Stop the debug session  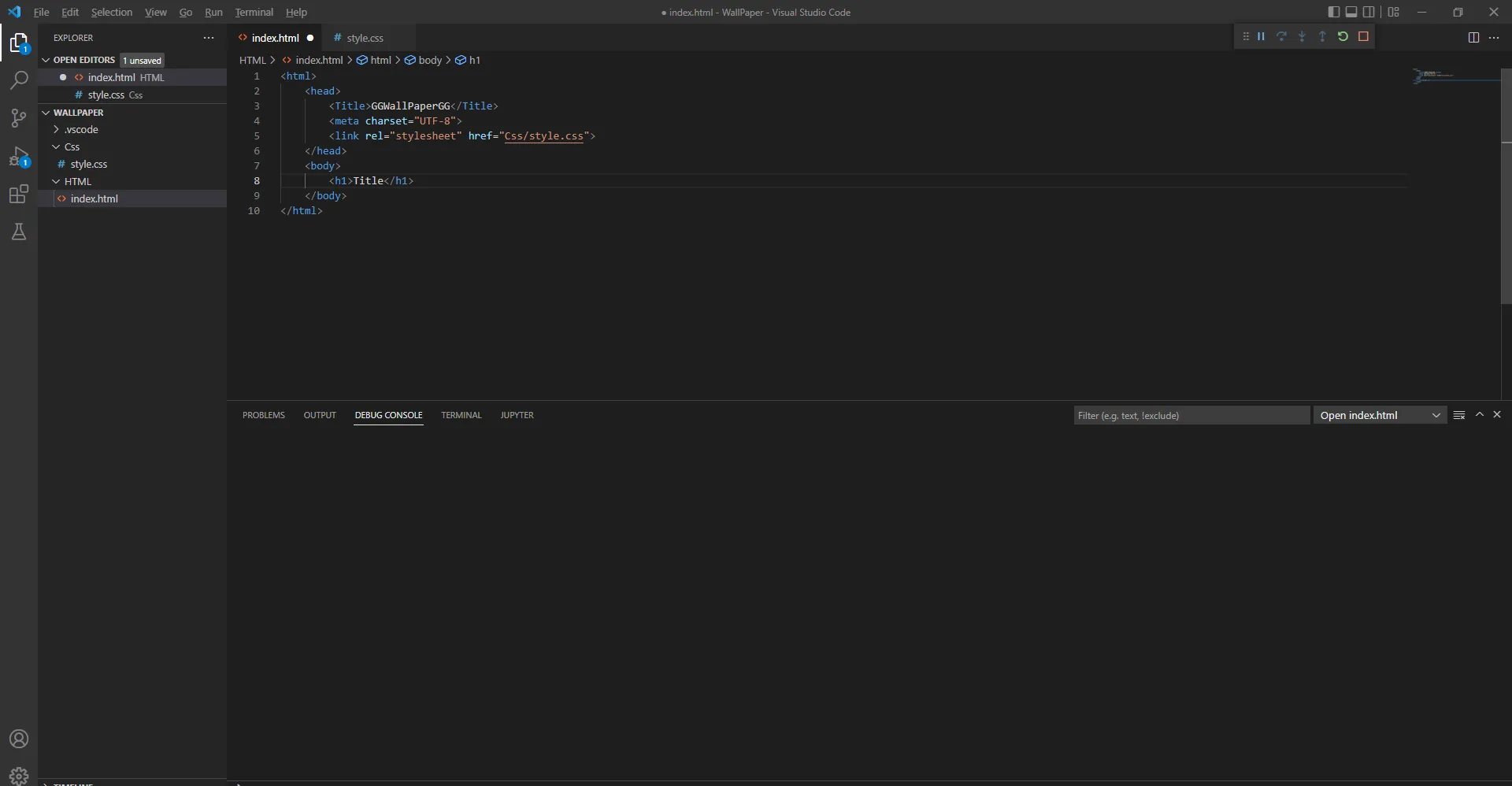(x=1363, y=37)
